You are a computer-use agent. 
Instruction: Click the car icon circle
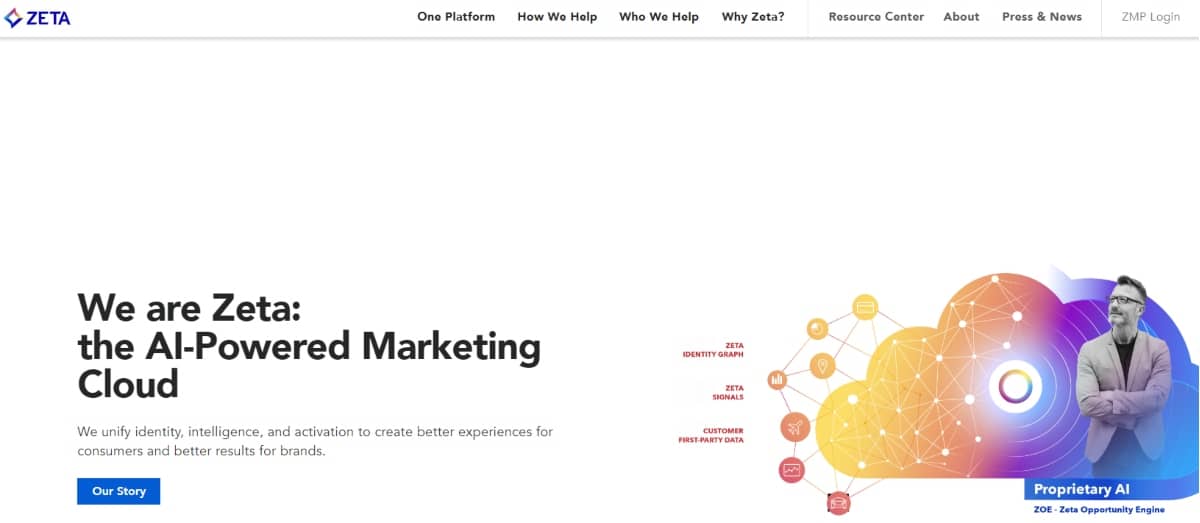pyautogui.click(x=838, y=502)
